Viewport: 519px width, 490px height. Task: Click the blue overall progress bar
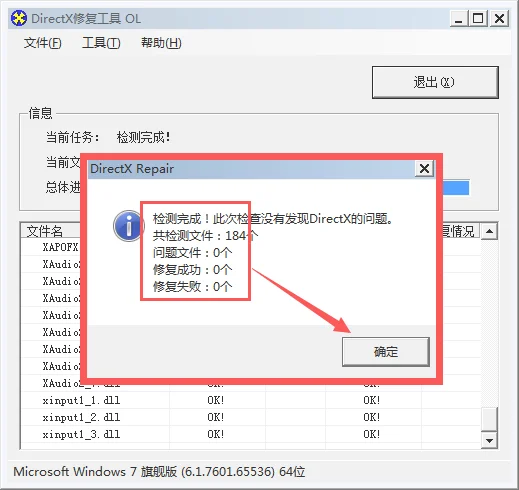pyautogui.click(x=455, y=188)
